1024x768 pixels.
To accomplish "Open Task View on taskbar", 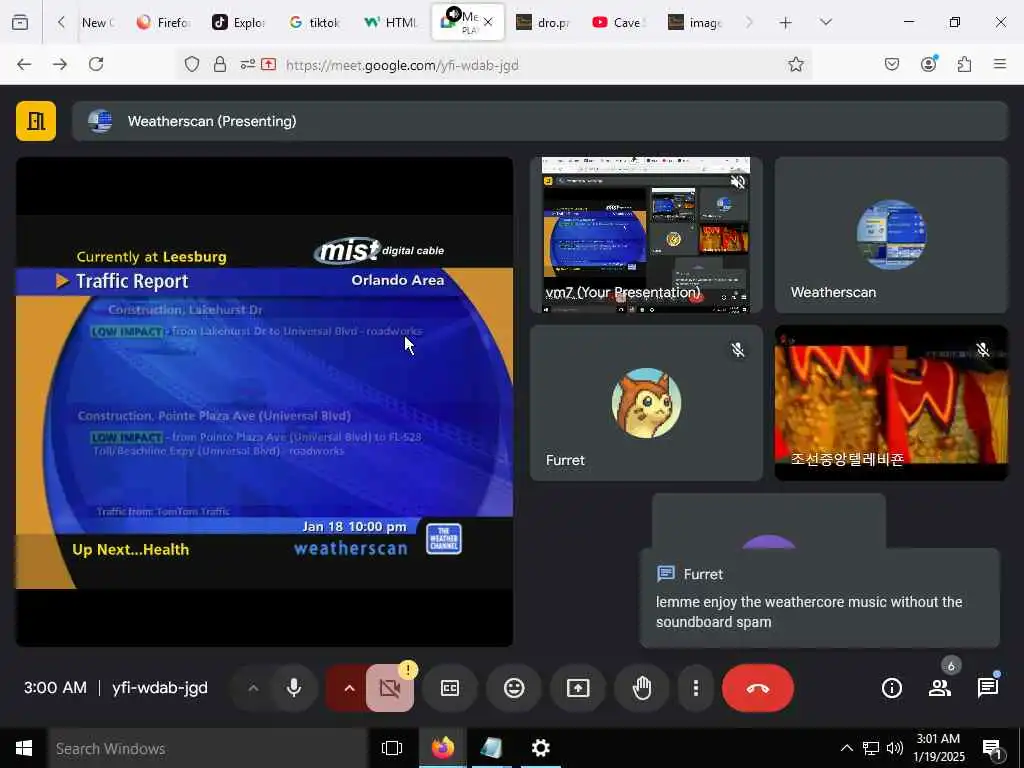I will pos(392,748).
